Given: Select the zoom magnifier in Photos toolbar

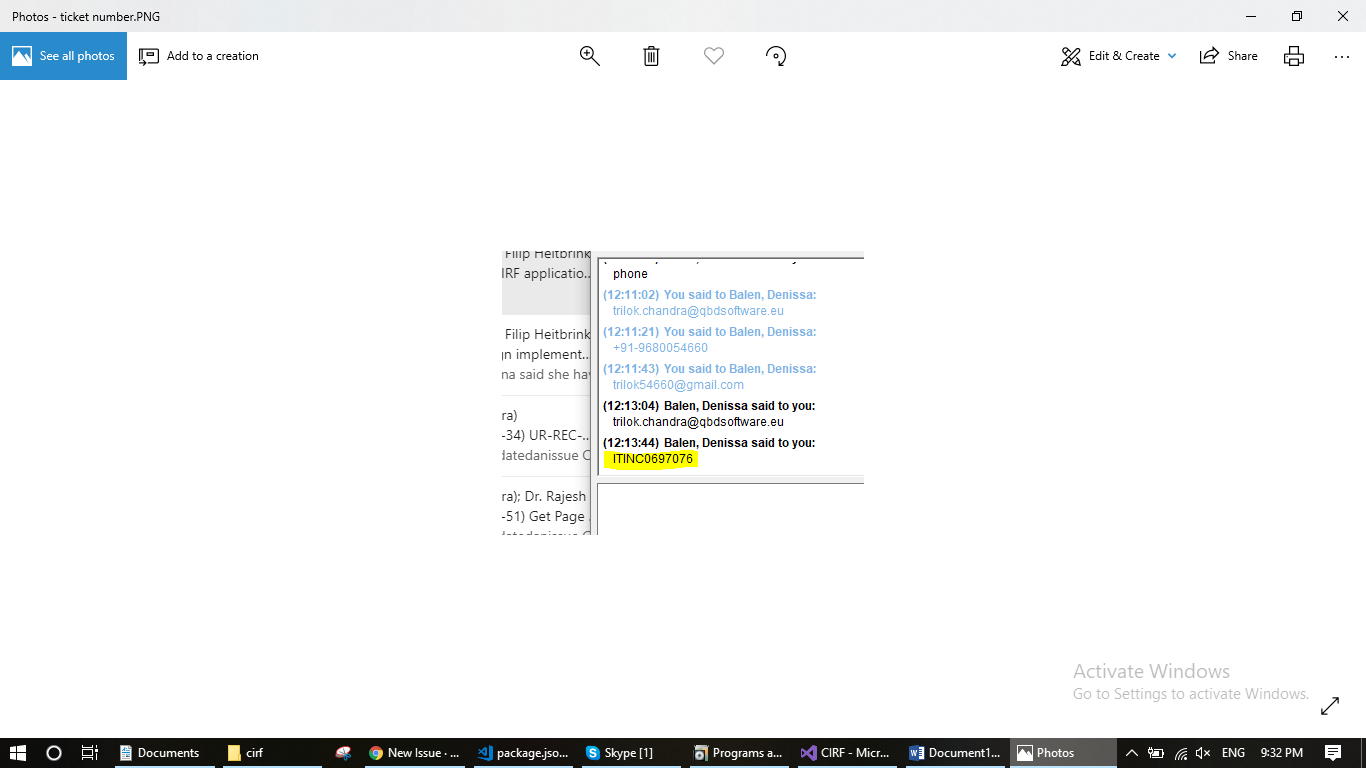Looking at the screenshot, I should [589, 56].
